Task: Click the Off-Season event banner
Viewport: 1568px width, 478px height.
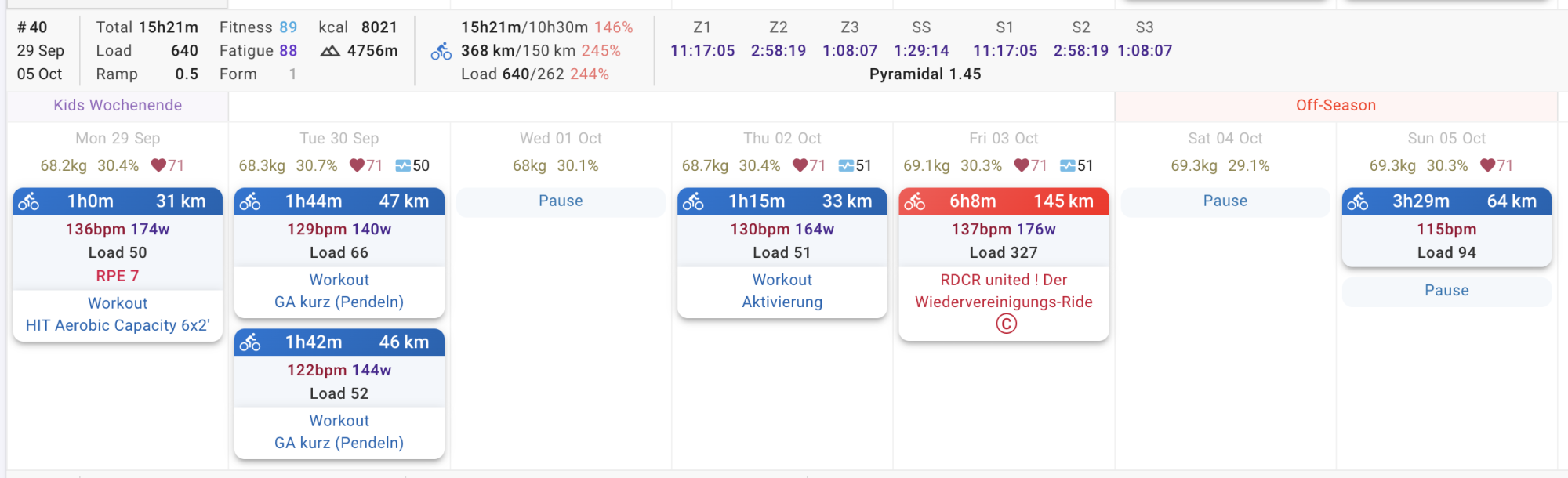Action: click(1335, 106)
